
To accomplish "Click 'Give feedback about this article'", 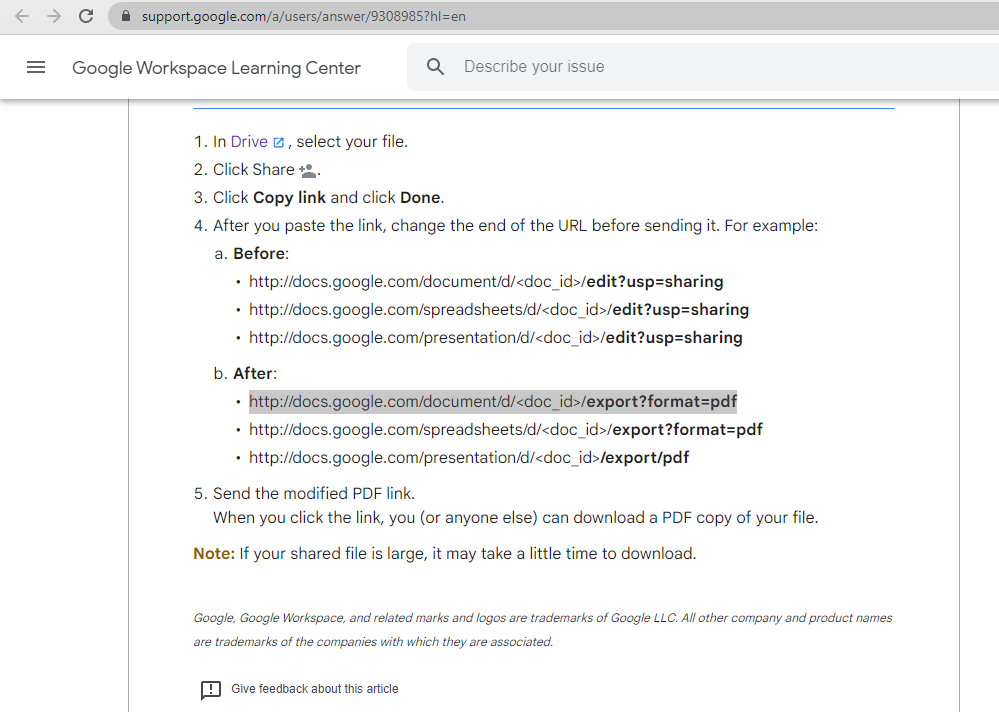I will coord(315,688).
